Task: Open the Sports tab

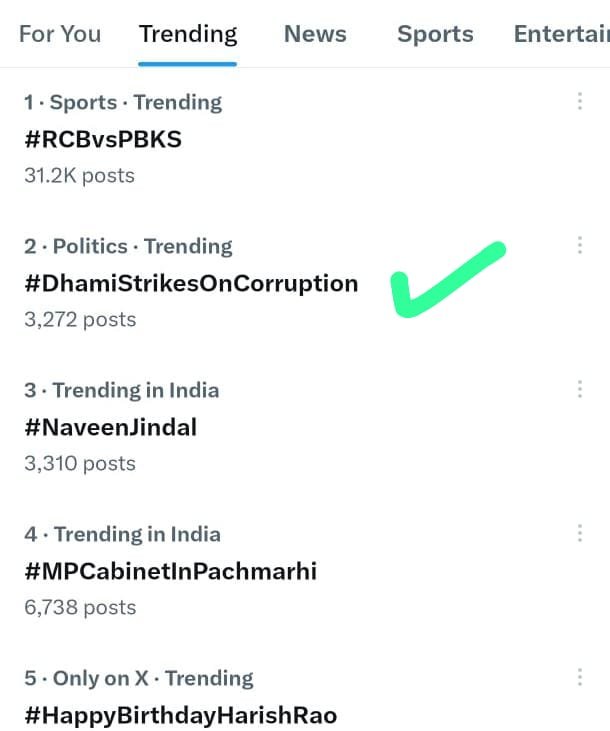Action: (435, 34)
